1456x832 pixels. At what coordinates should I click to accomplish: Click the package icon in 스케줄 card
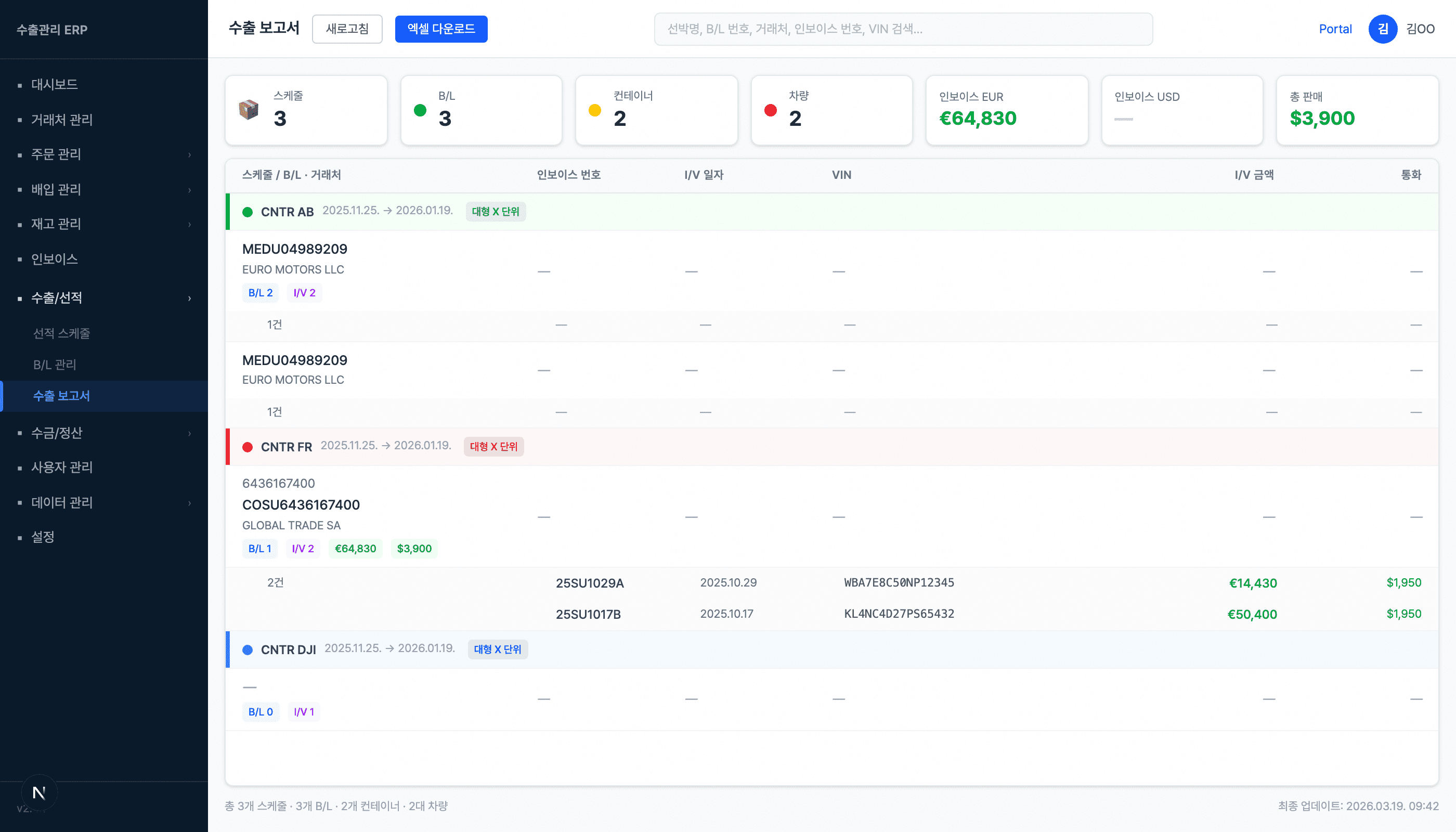coord(249,110)
